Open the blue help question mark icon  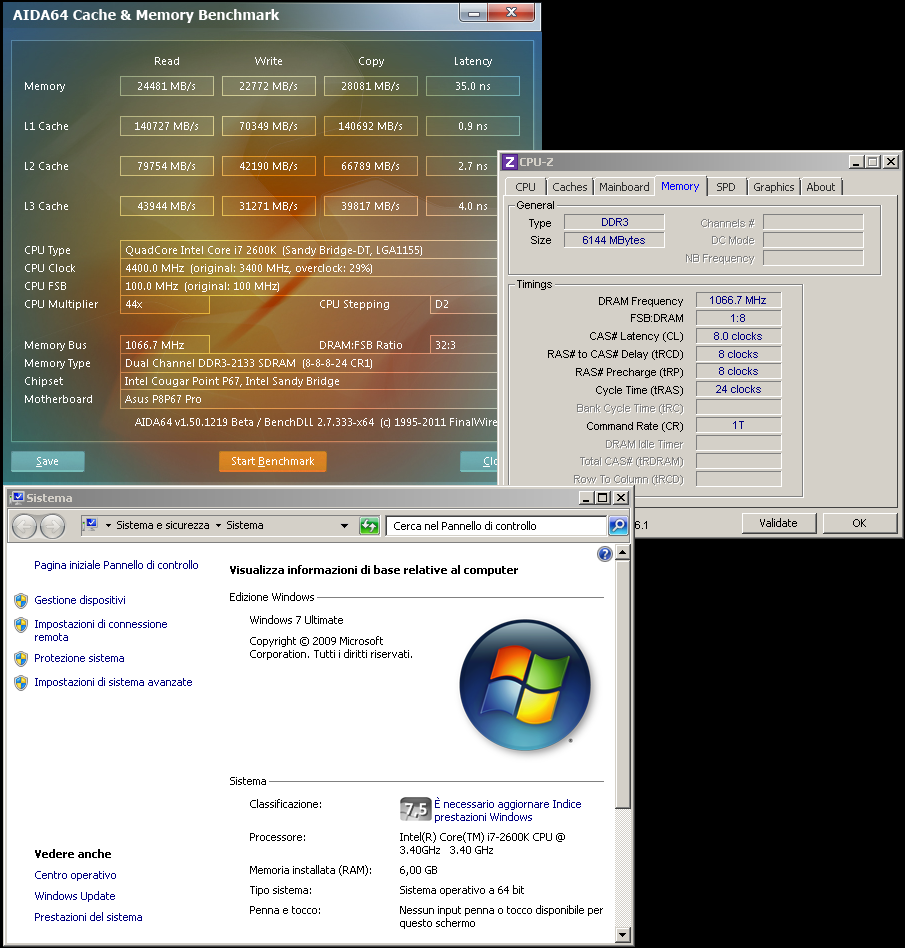pos(605,554)
